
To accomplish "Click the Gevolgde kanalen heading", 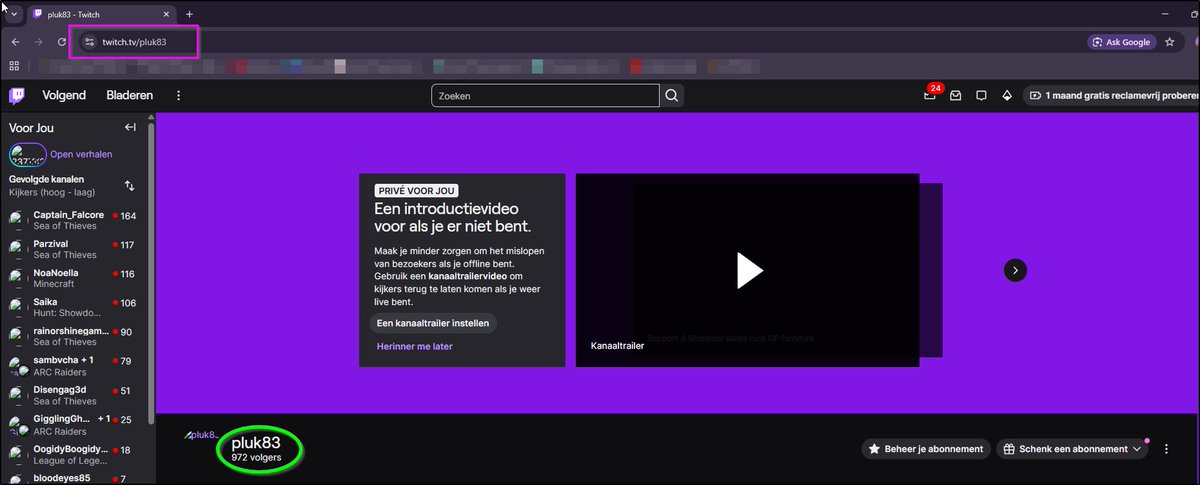I will point(46,179).
